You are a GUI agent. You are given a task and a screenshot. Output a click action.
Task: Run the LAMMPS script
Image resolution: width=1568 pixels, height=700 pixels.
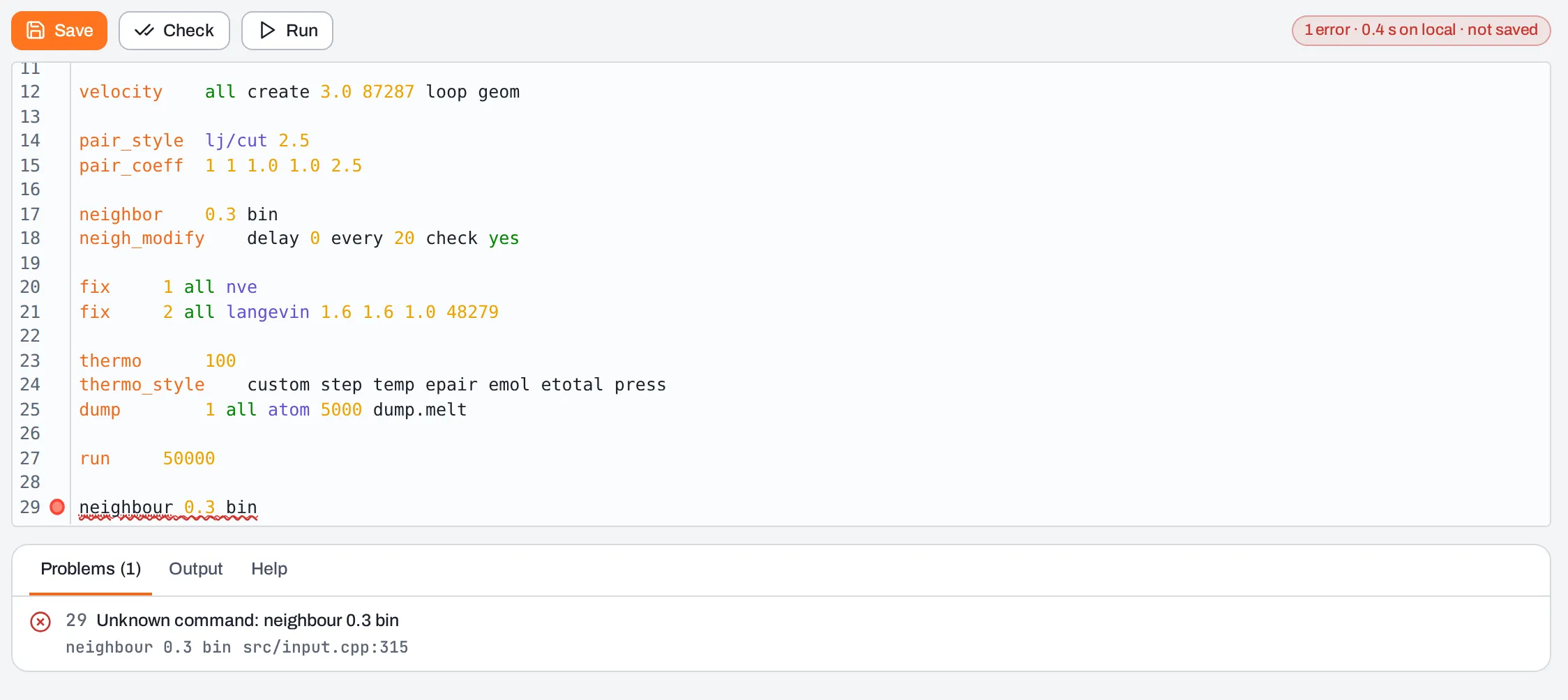[x=287, y=31]
